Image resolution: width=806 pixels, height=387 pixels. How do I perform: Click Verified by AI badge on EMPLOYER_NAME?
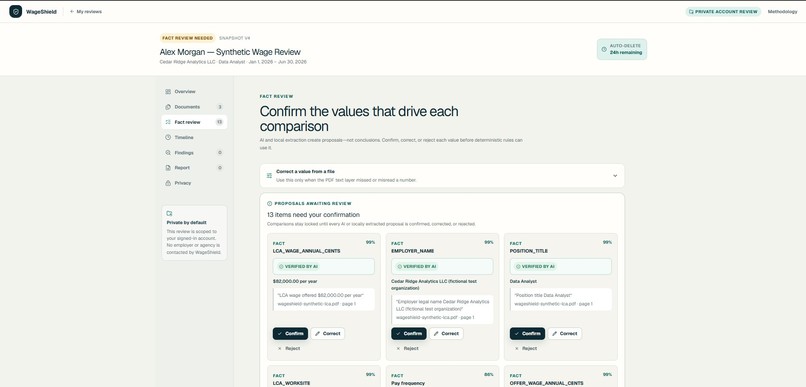pyautogui.click(x=416, y=267)
